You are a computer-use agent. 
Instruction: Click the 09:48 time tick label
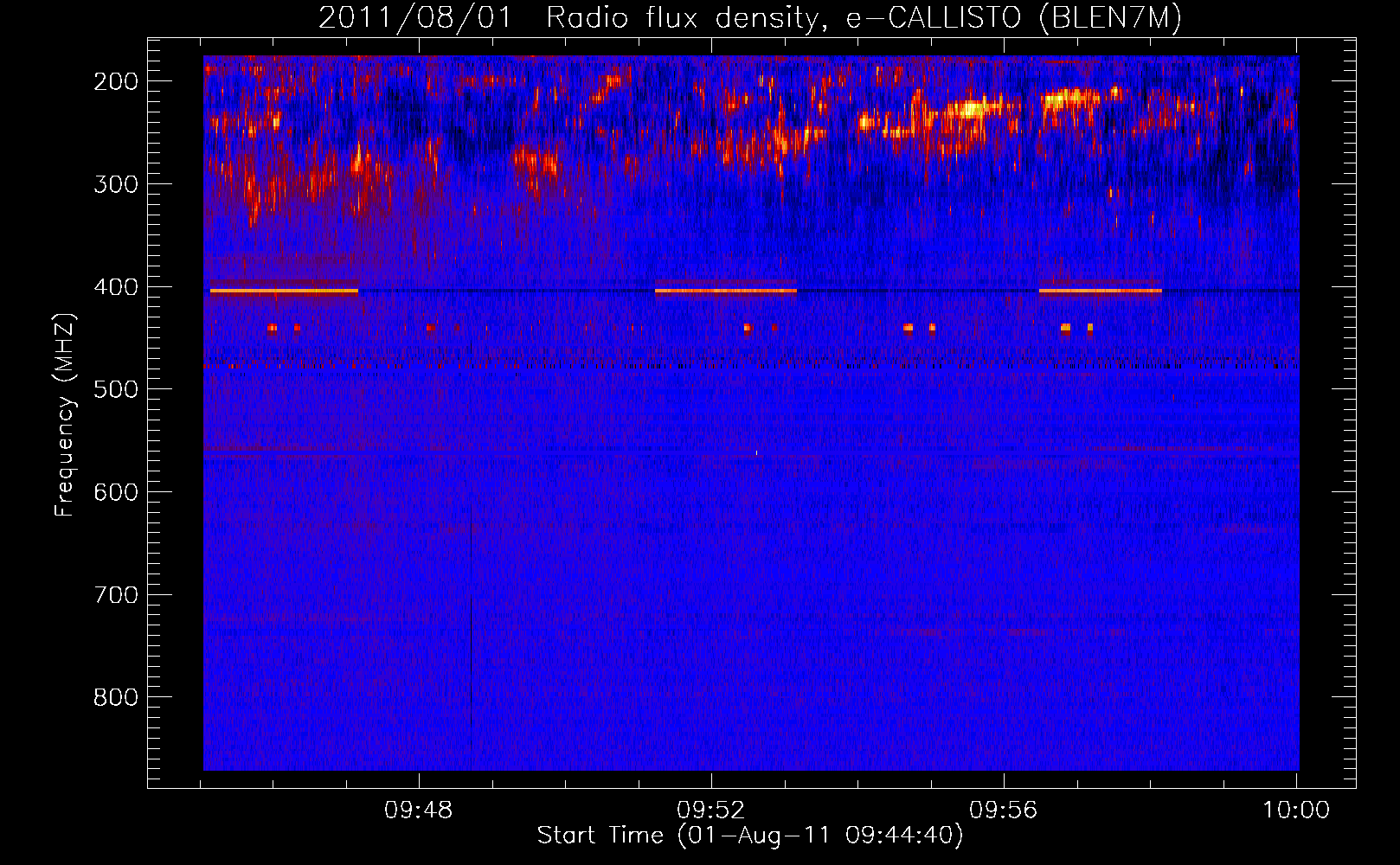(419, 811)
